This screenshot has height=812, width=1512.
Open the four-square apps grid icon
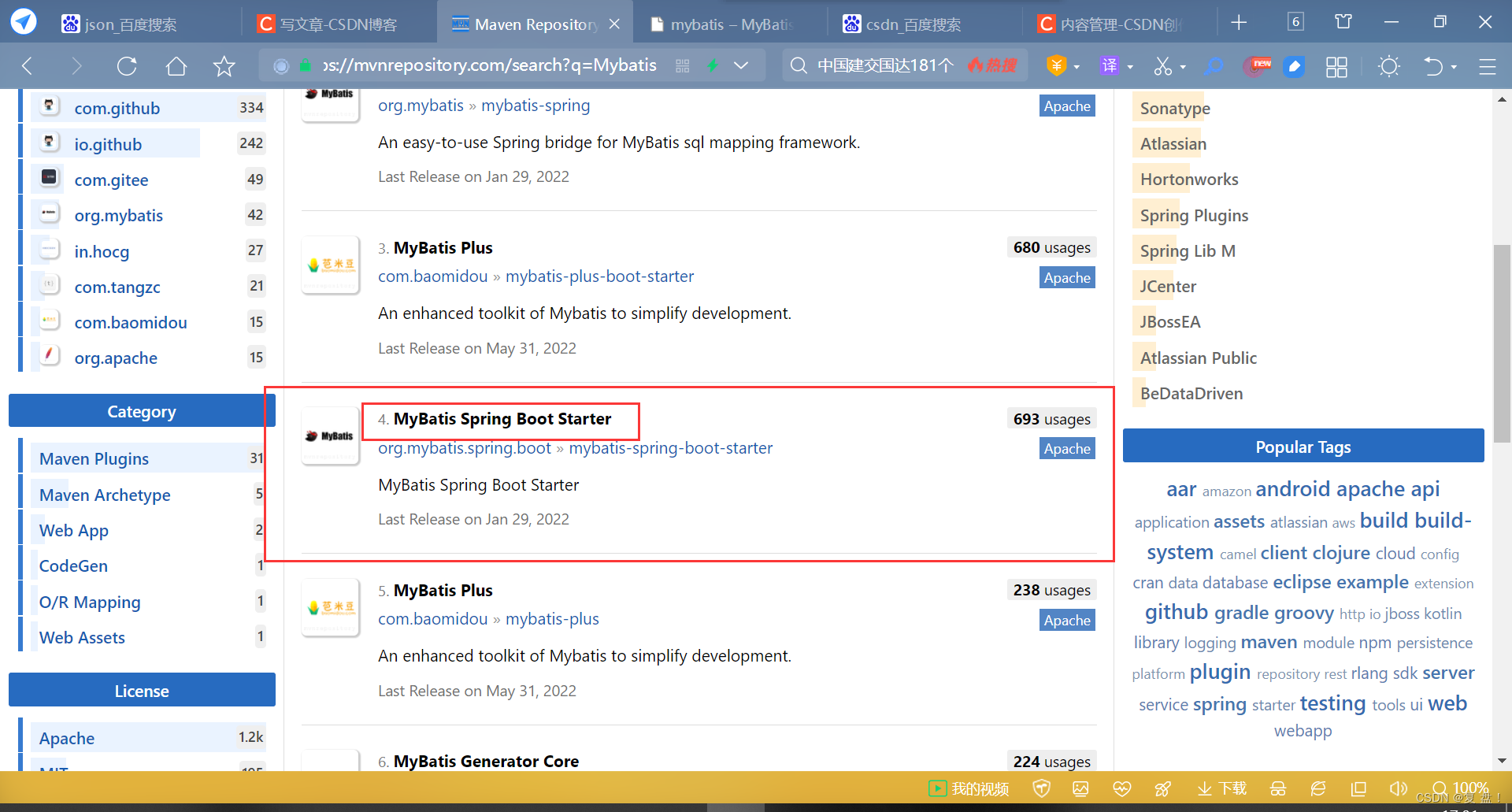(1336, 67)
